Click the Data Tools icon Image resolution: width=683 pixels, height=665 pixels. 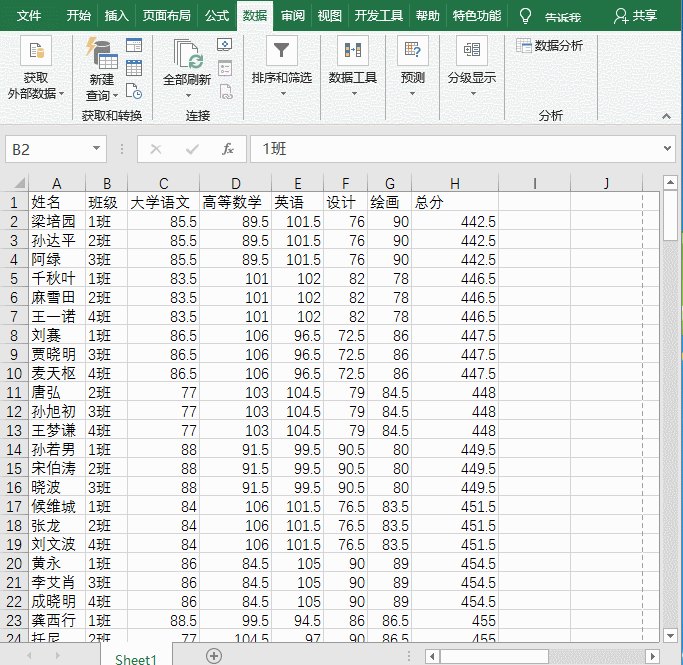[x=353, y=51]
